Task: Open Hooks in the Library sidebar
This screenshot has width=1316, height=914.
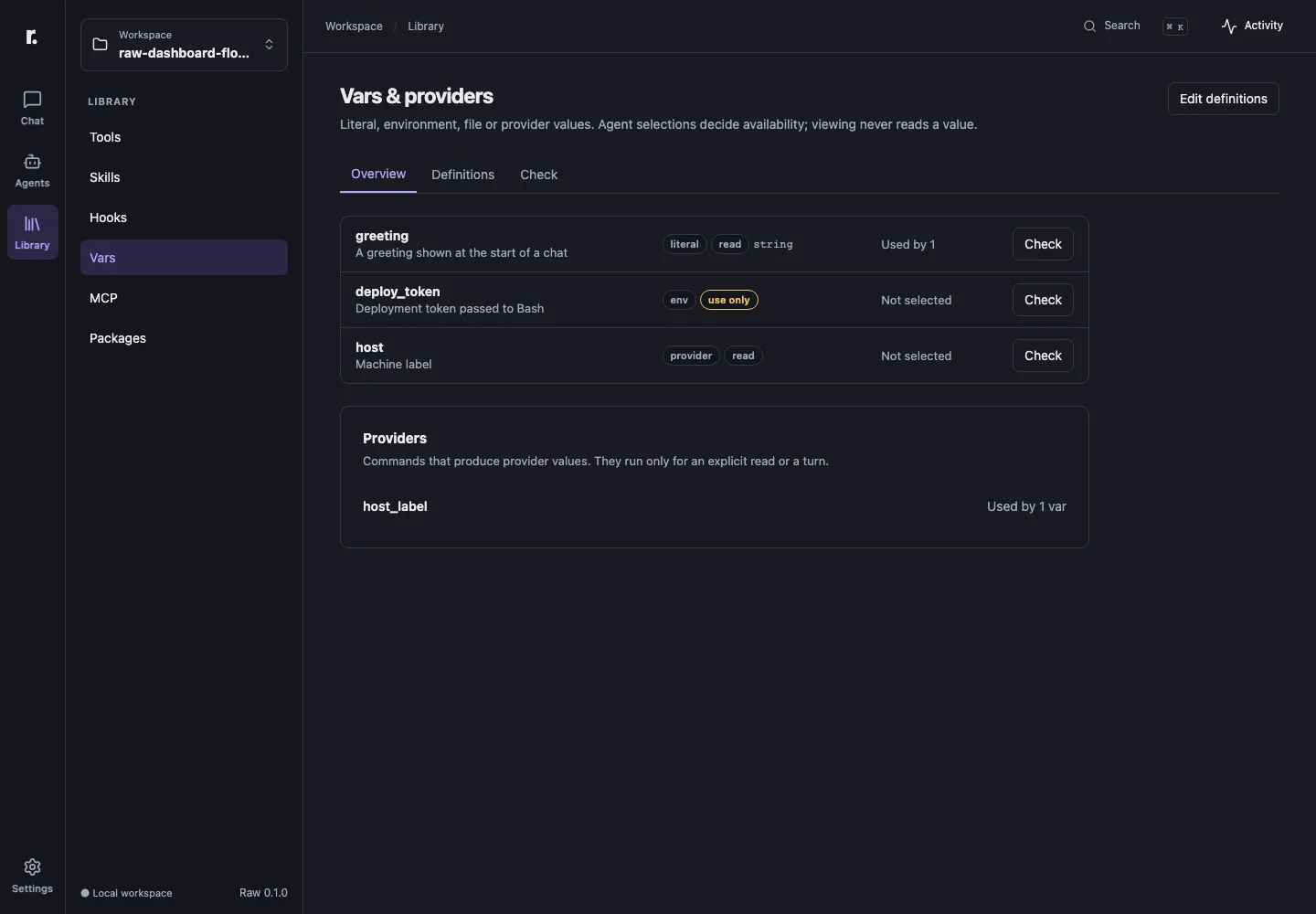Action: pos(184,218)
